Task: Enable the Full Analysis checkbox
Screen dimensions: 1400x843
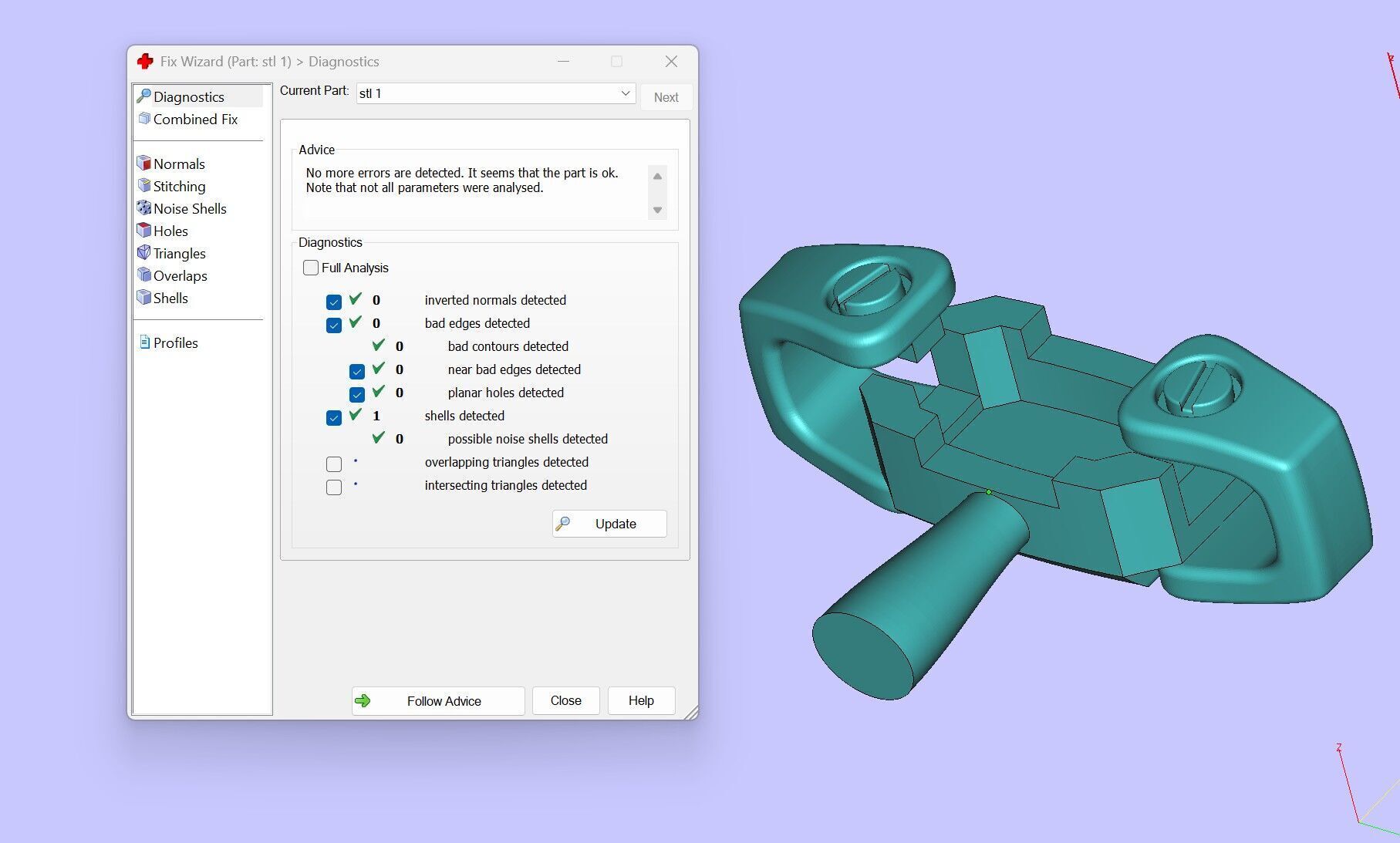Action: point(311,268)
